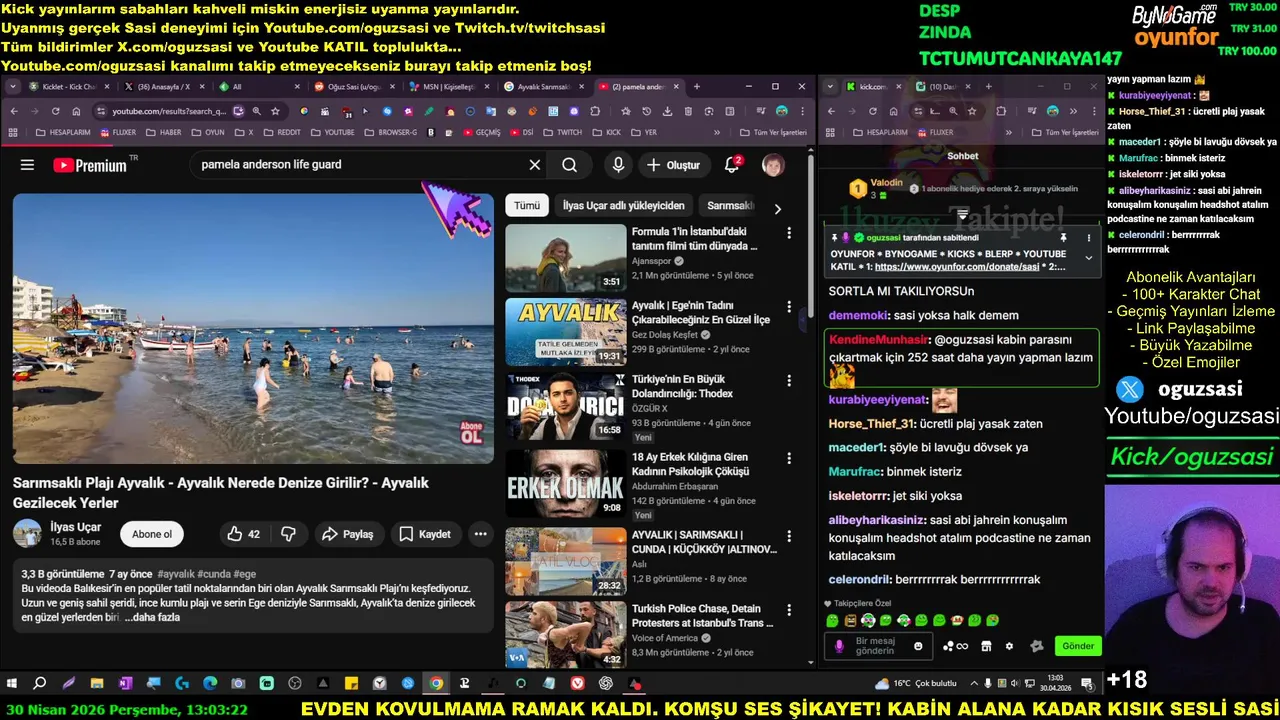Open options for the Thodex video
The height and width of the screenshot is (720, 1280).
click(789, 381)
